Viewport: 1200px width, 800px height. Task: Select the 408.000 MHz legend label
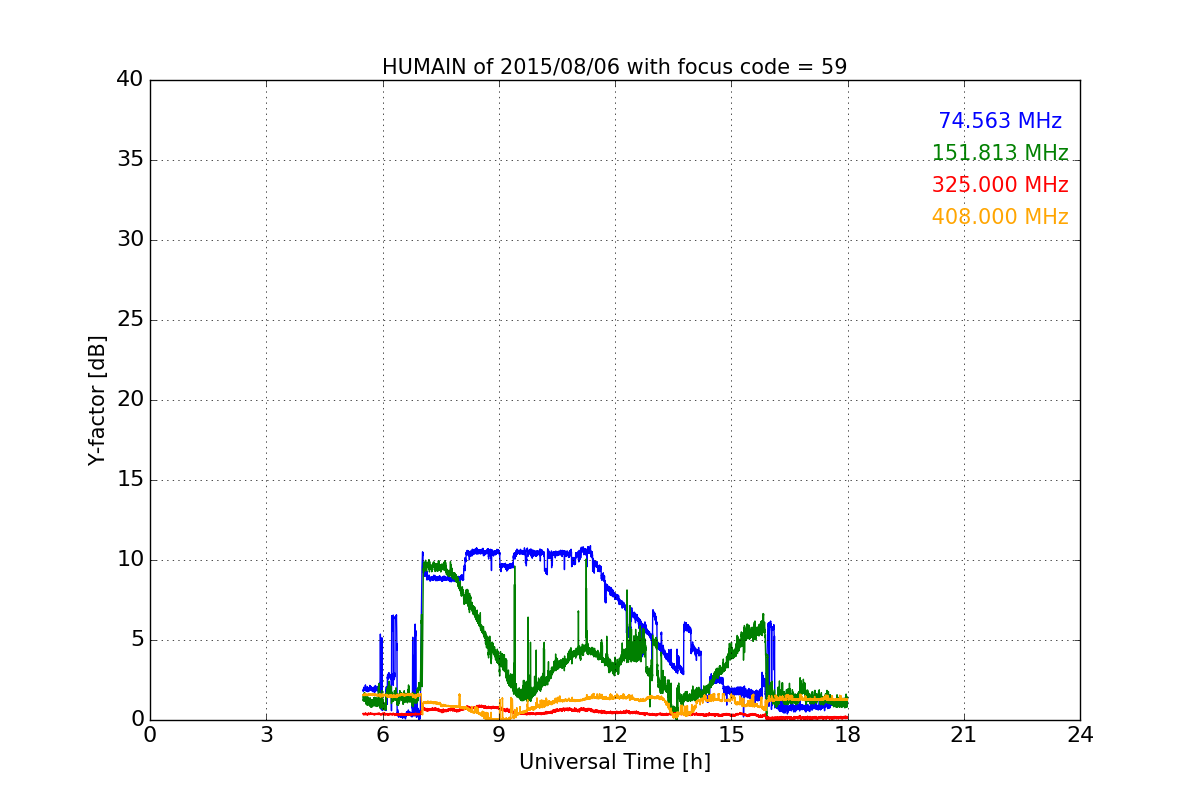[1000, 217]
